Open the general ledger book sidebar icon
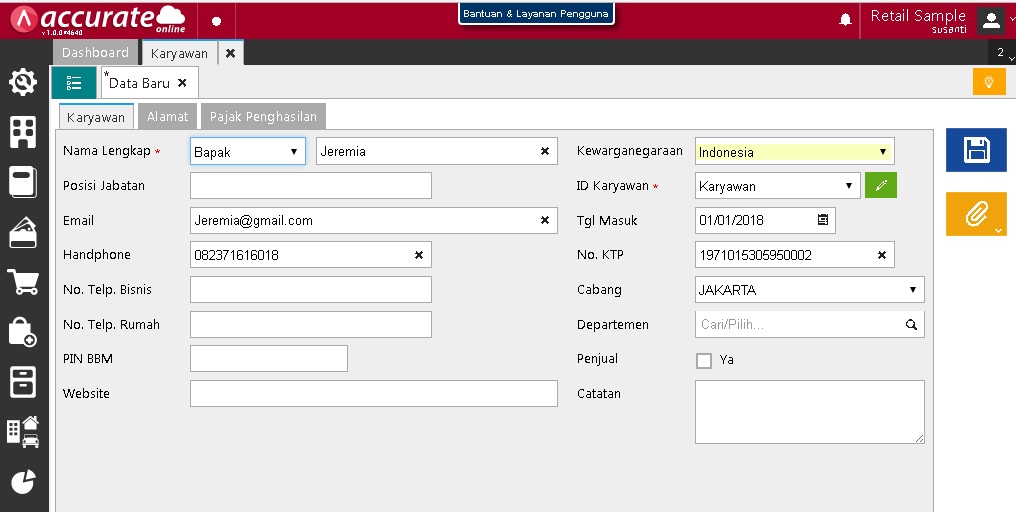Viewport: 1016px width, 512px height. tap(23, 182)
